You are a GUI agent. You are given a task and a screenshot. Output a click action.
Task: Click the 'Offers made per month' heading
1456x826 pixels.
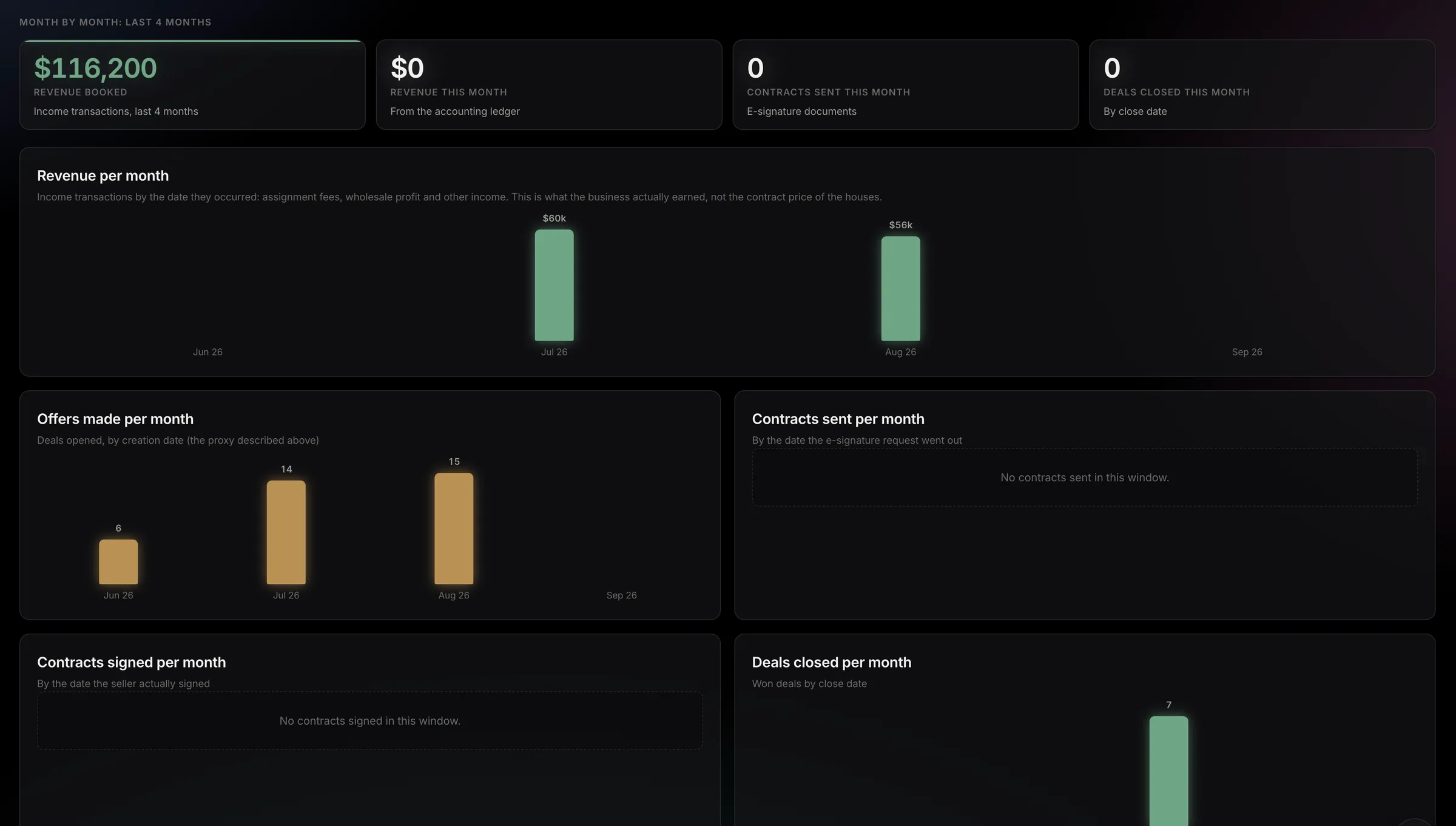(x=115, y=419)
